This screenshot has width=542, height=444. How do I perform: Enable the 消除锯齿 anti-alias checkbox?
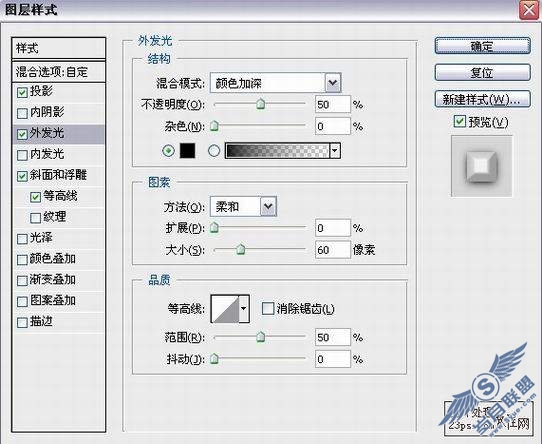point(268,308)
